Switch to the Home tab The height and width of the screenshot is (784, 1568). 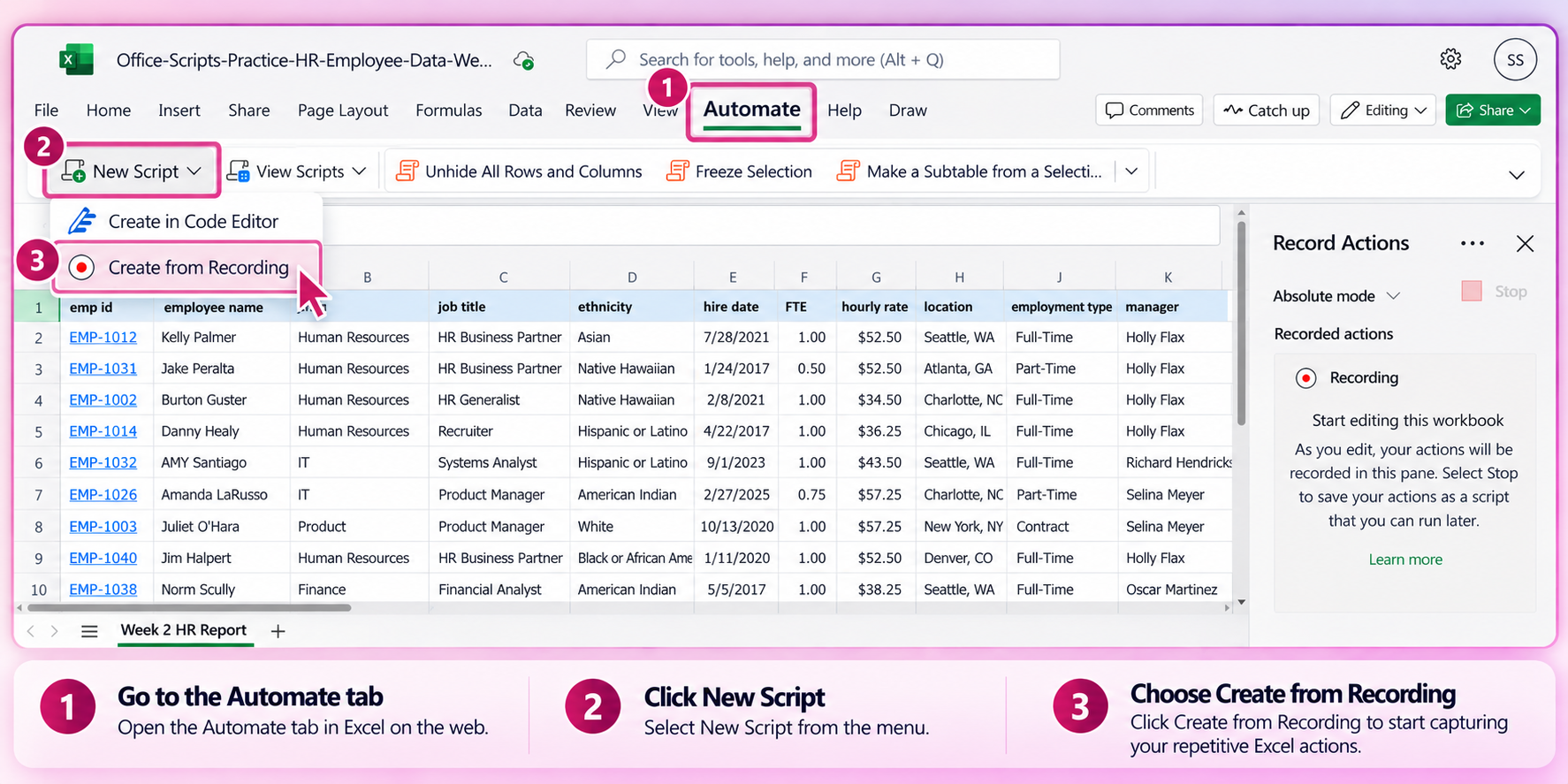tap(109, 110)
